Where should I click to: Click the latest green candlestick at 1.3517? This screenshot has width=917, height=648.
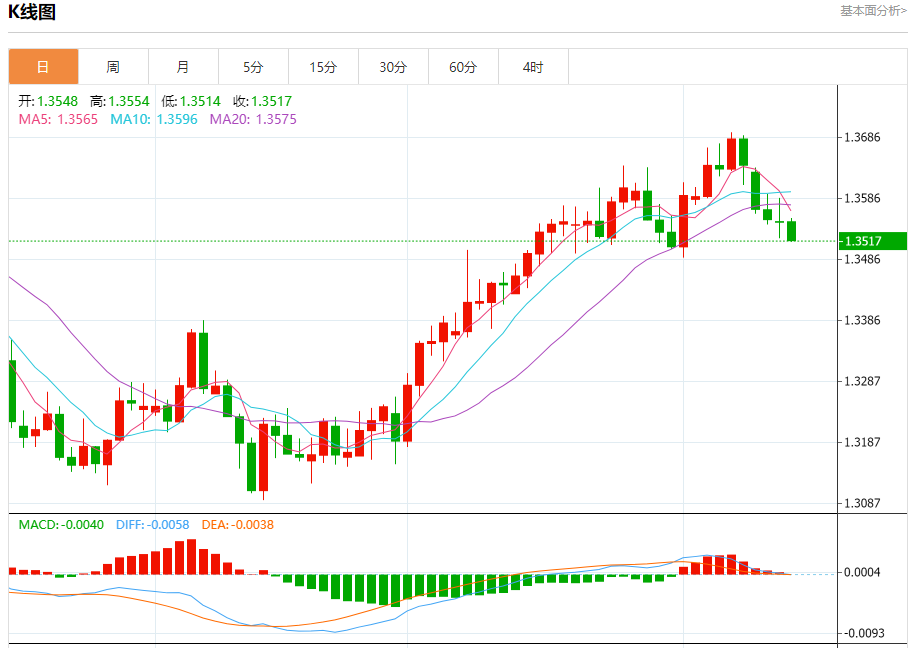(791, 230)
